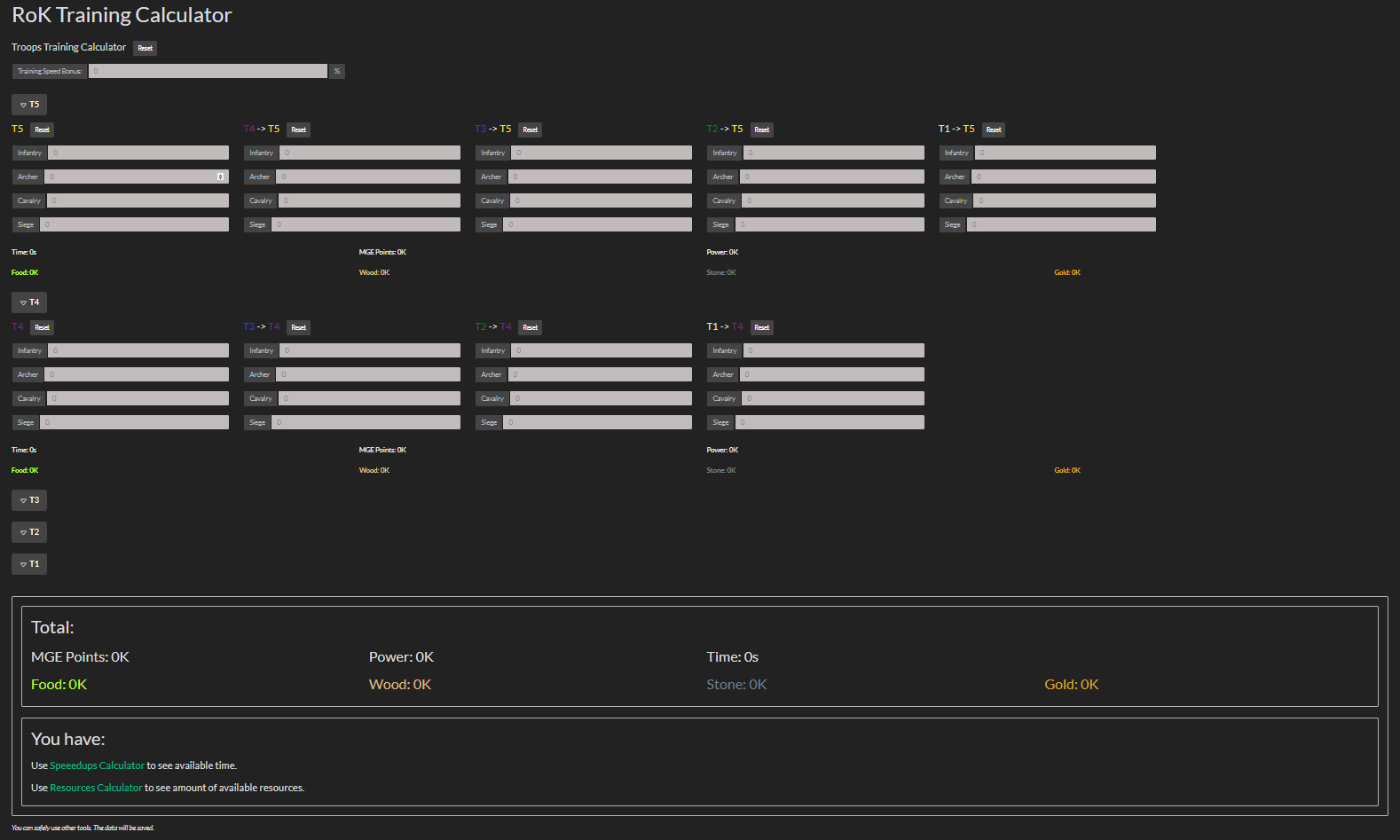Click the 'RoK Training Calculator' page title
Screen dimensions: 1400x840
pos(122,15)
